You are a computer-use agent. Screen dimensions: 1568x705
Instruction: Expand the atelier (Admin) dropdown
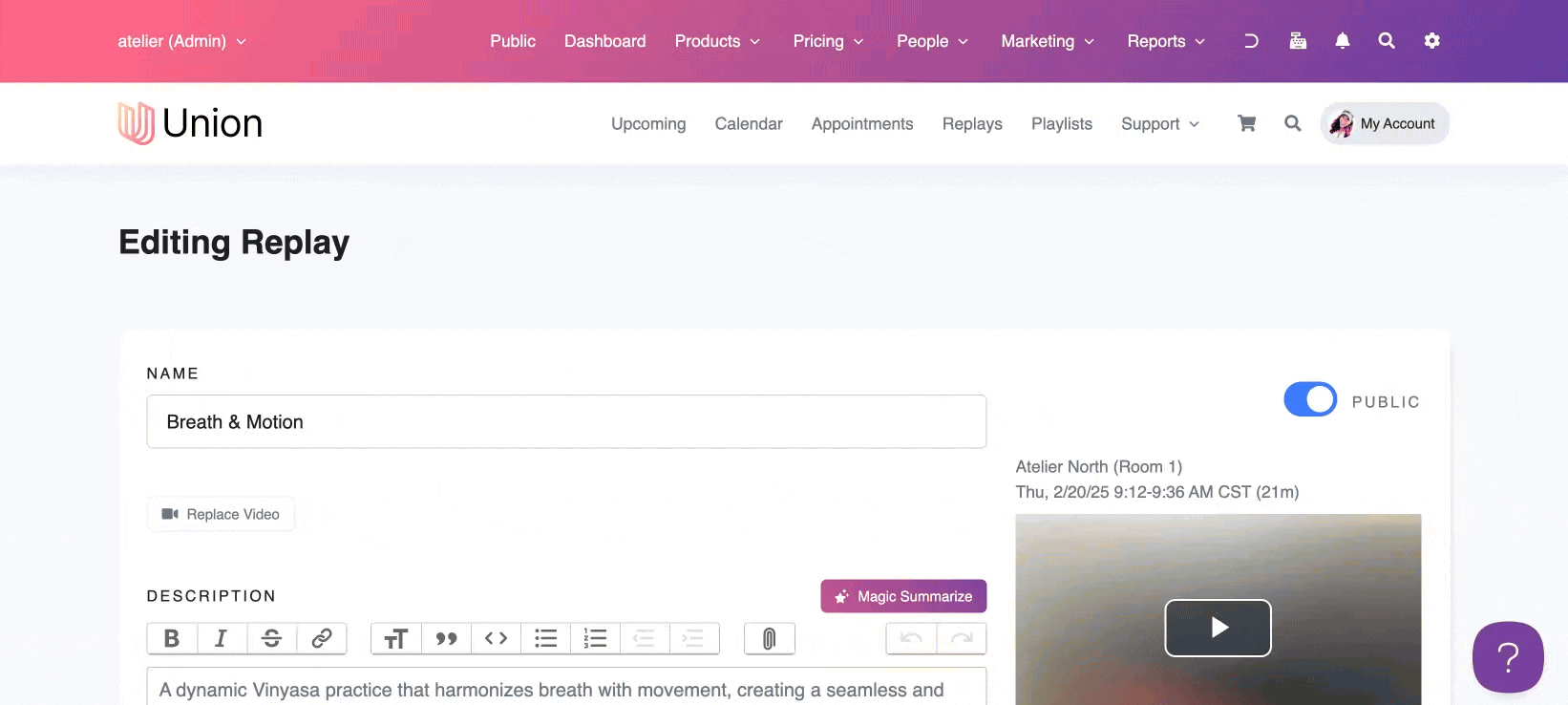point(181,41)
